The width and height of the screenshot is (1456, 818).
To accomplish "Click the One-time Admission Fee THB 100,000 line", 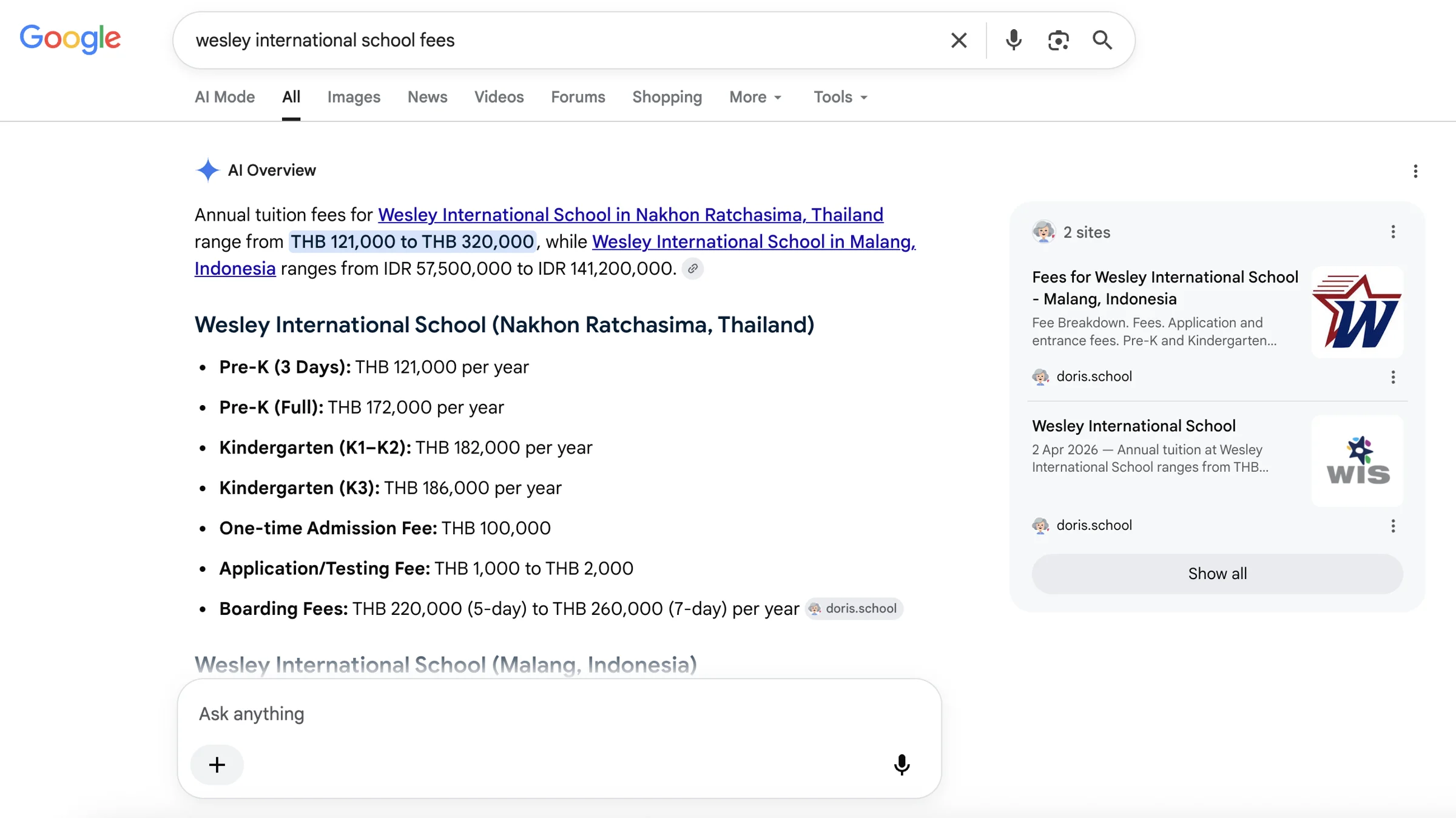I will [385, 528].
